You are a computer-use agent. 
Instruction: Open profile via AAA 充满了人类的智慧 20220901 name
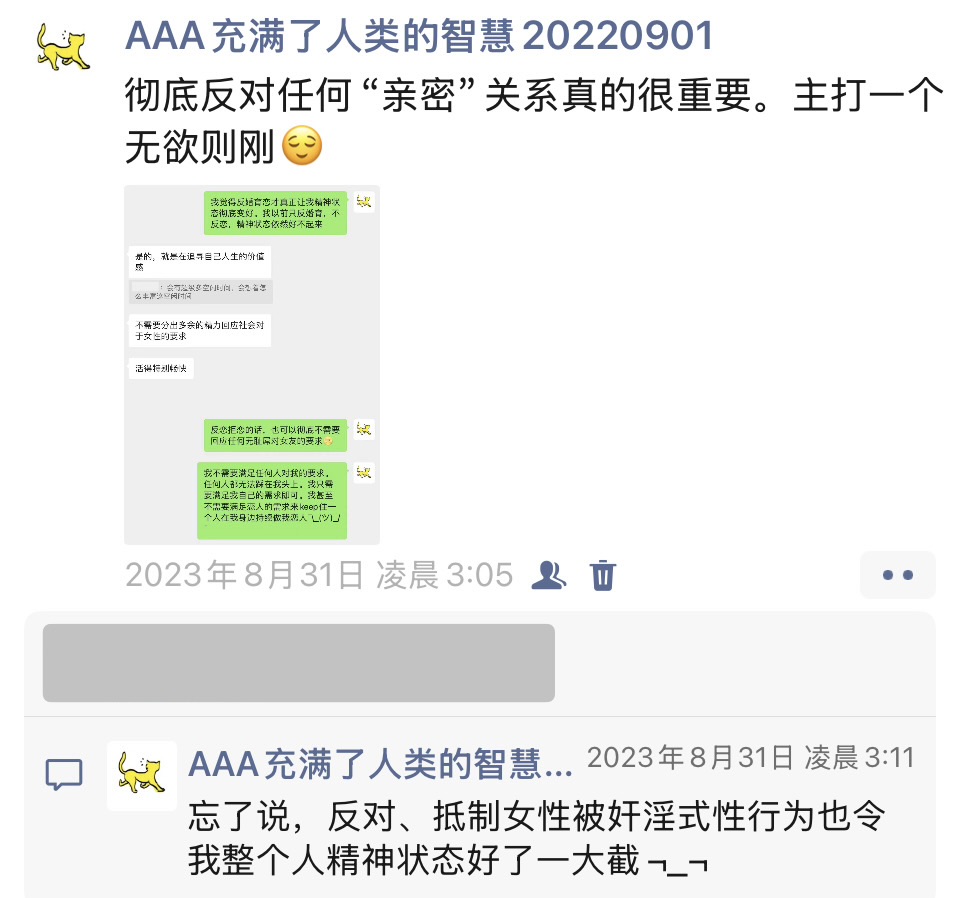pyautogui.click(x=419, y=36)
